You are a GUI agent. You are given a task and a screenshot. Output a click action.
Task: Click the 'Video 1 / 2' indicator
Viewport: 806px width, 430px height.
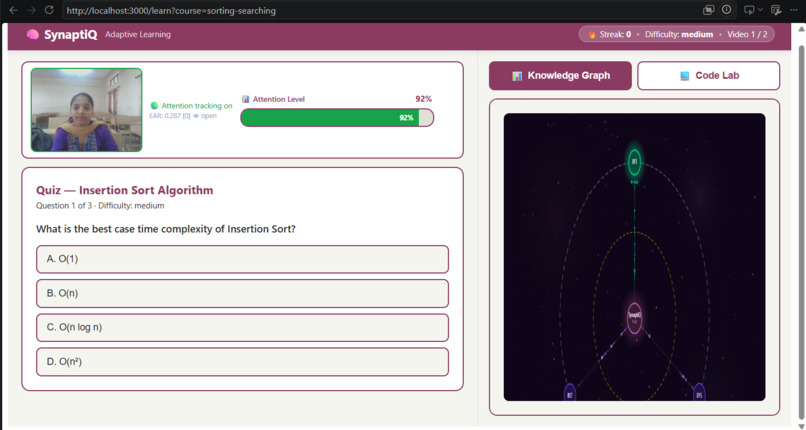(747, 34)
